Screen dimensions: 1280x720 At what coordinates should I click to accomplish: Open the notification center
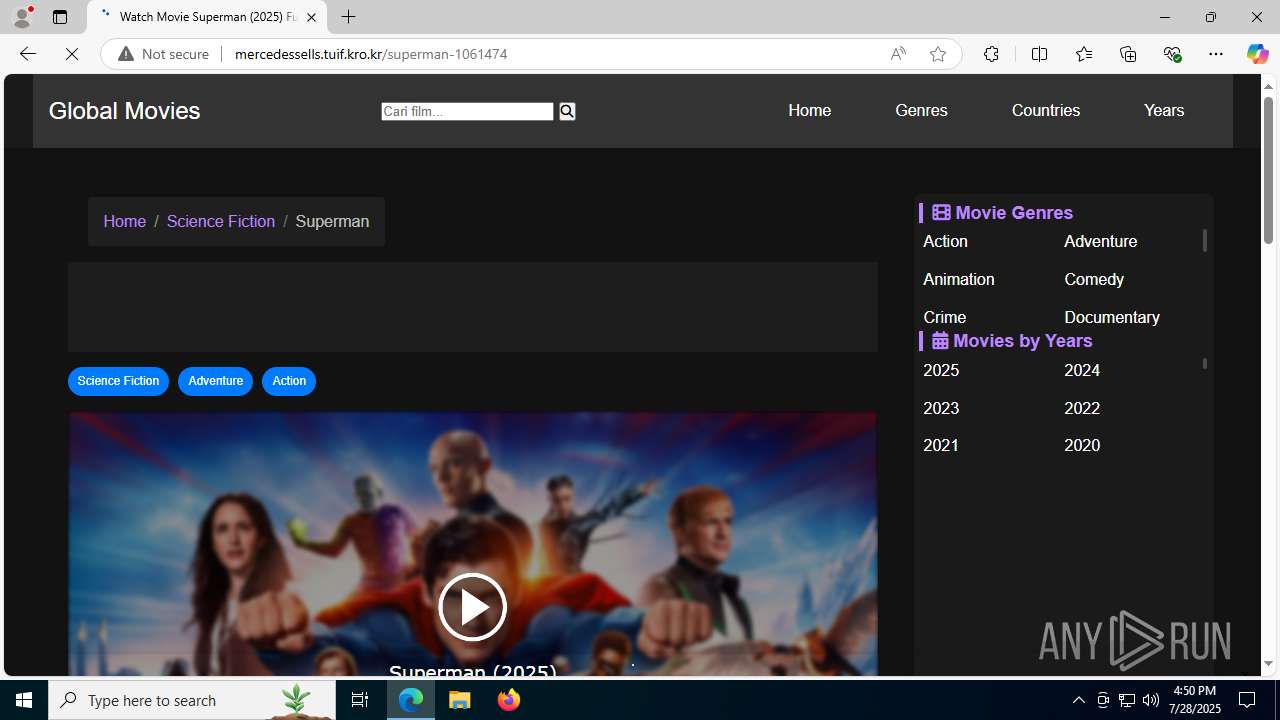[x=1247, y=700]
